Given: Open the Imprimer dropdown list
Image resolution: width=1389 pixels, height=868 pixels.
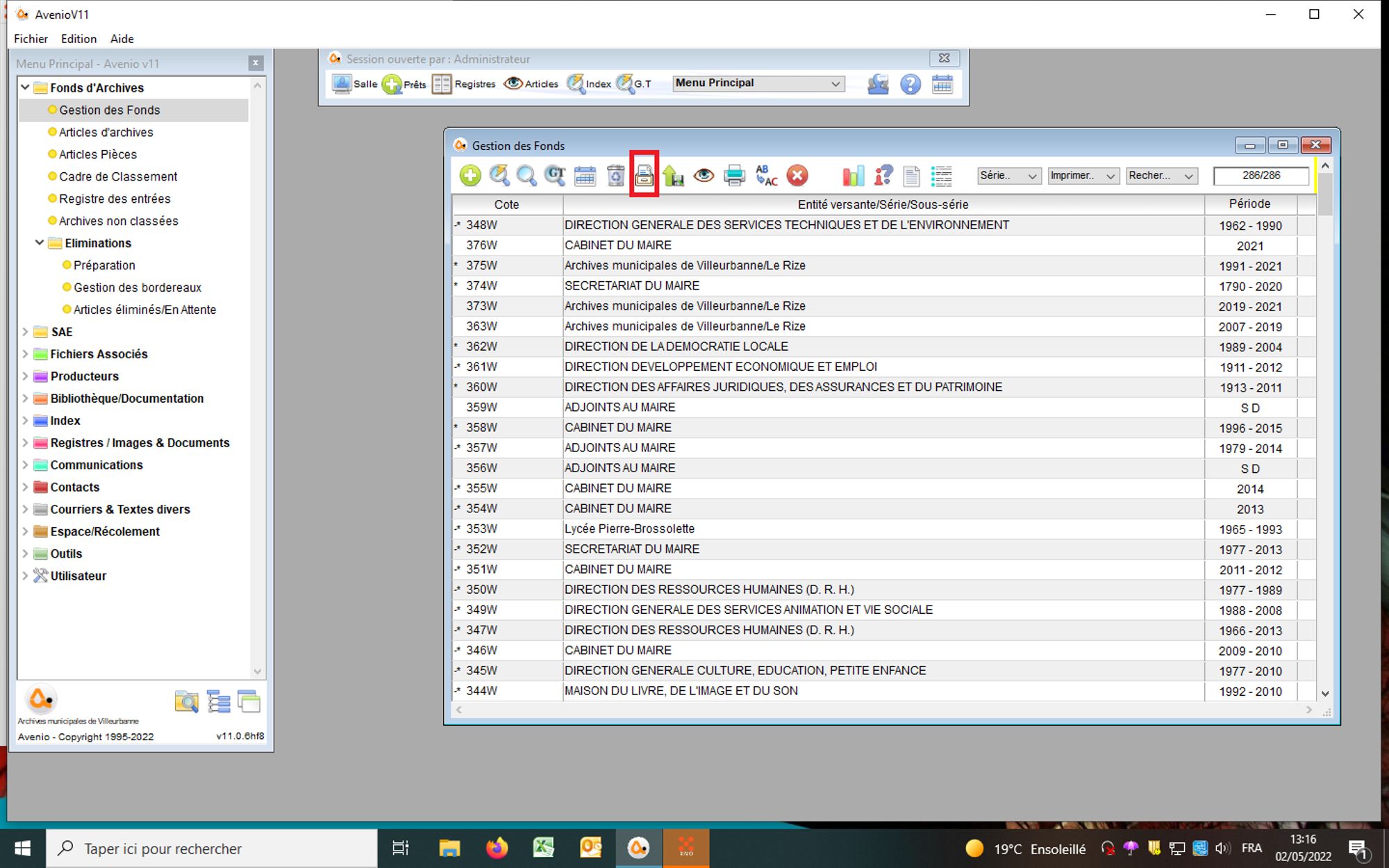Looking at the screenshot, I should coord(1082,176).
